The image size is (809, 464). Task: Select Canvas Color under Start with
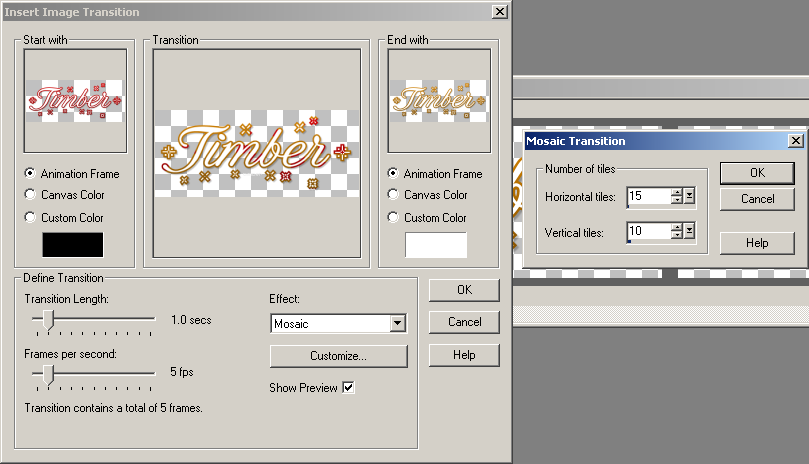tap(30, 195)
